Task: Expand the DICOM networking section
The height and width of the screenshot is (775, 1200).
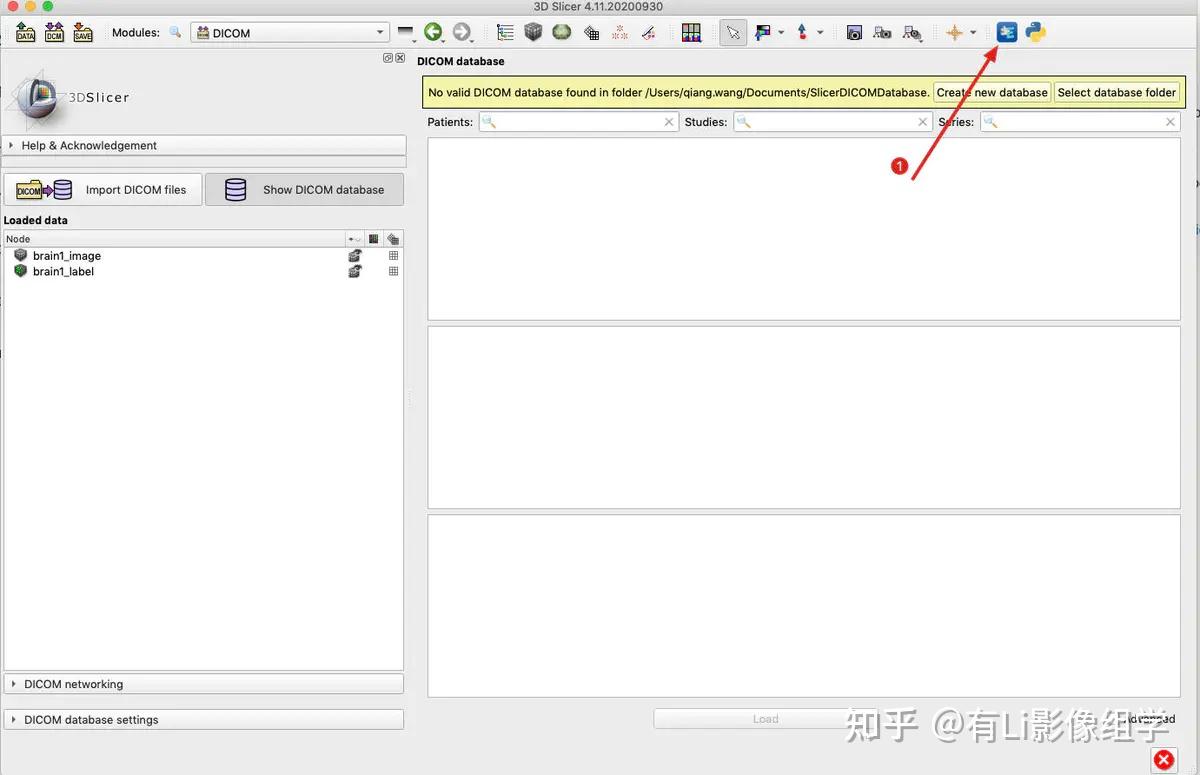Action: tap(204, 684)
